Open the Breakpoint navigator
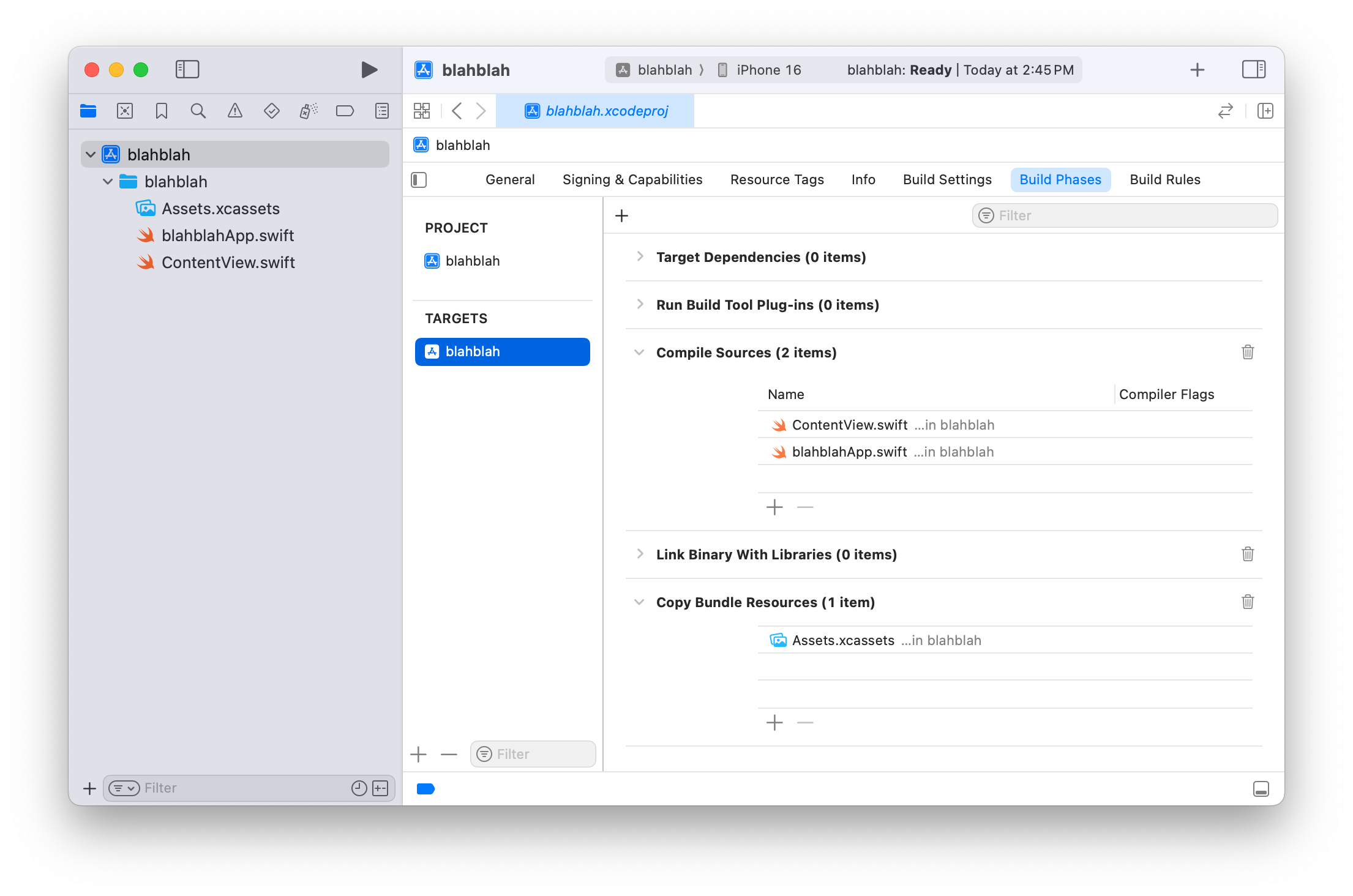Image resolution: width=1353 pixels, height=896 pixels. [x=345, y=111]
